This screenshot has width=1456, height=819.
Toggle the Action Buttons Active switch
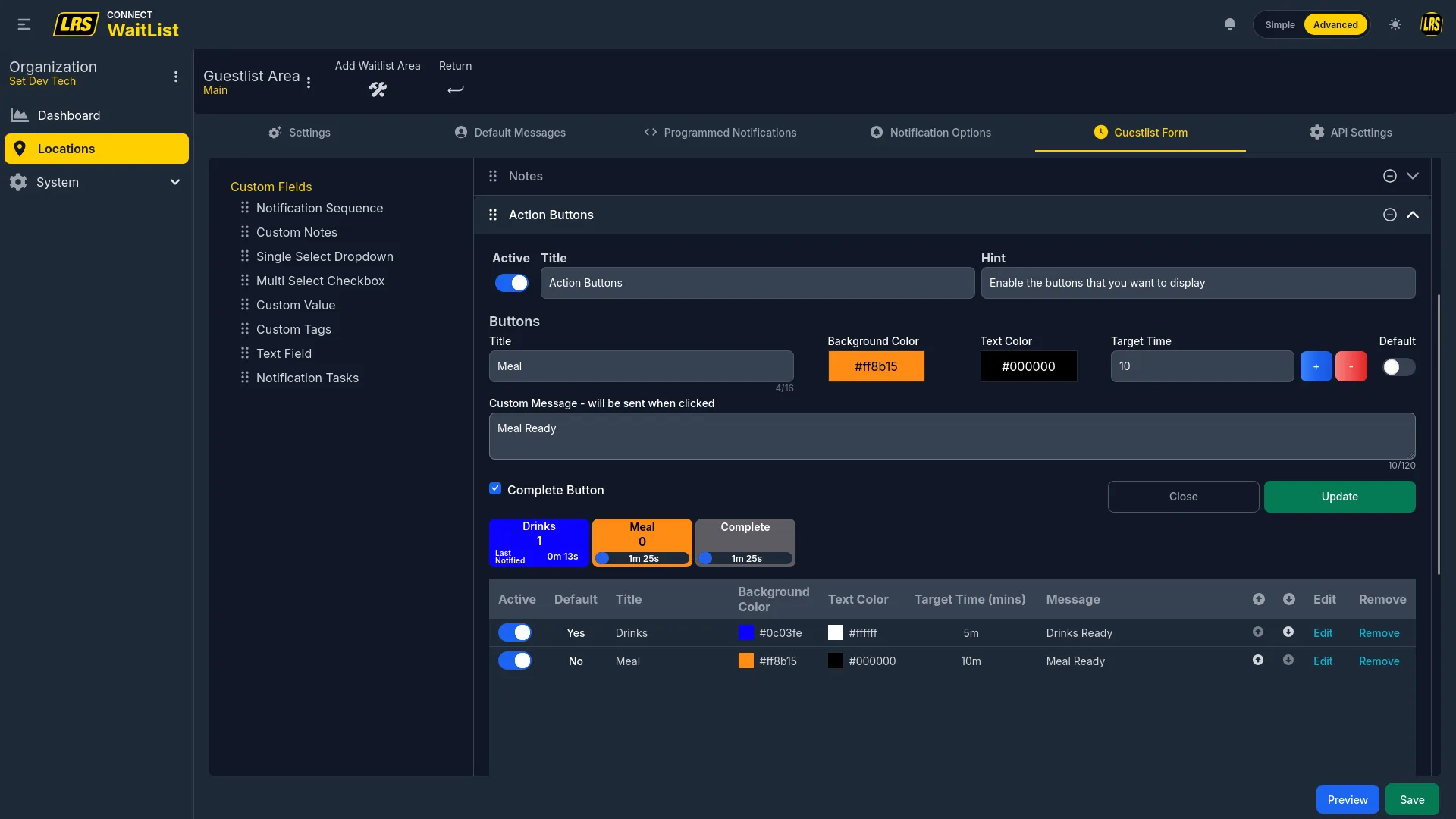pyautogui.click(x=512, y=283)
